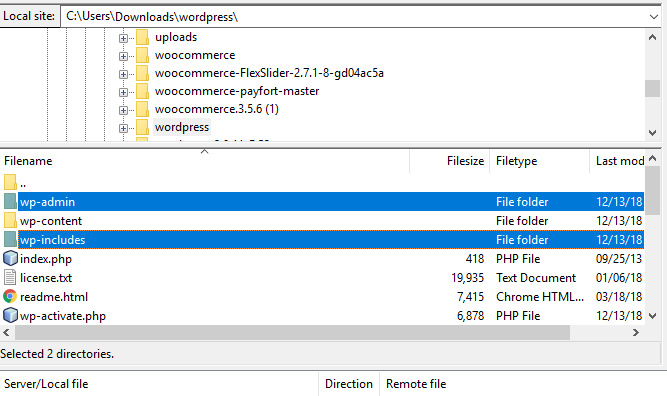The height and width of the screenshot is (396, 667).
Task: Select the woocommerce.3.5.6 (1) folder
Action: coord(216,109)
